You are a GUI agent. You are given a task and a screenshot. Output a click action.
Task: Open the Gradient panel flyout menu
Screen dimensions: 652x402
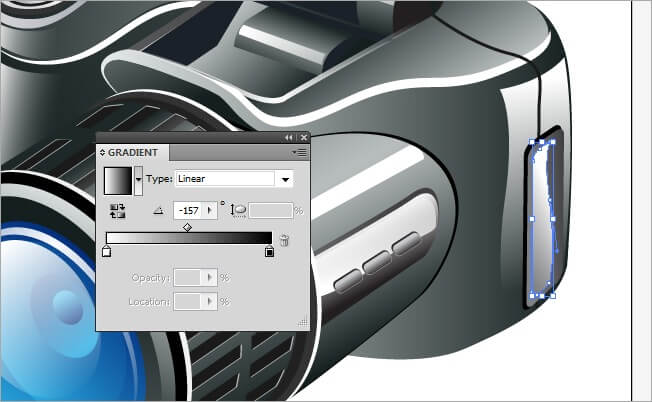coord(299,152)
